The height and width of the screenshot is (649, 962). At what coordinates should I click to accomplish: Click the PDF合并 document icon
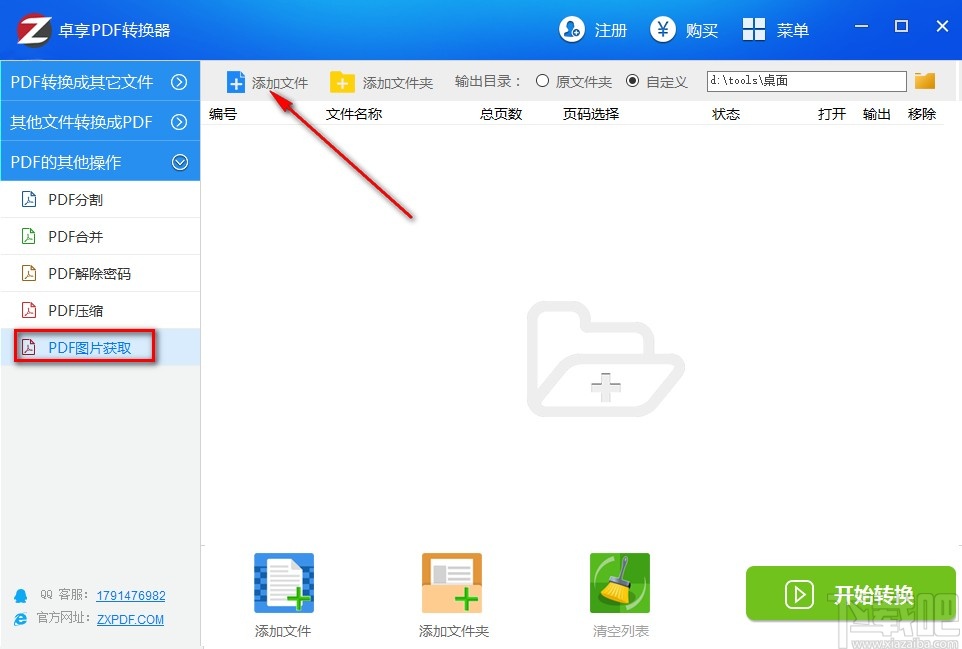coord(29,236)
